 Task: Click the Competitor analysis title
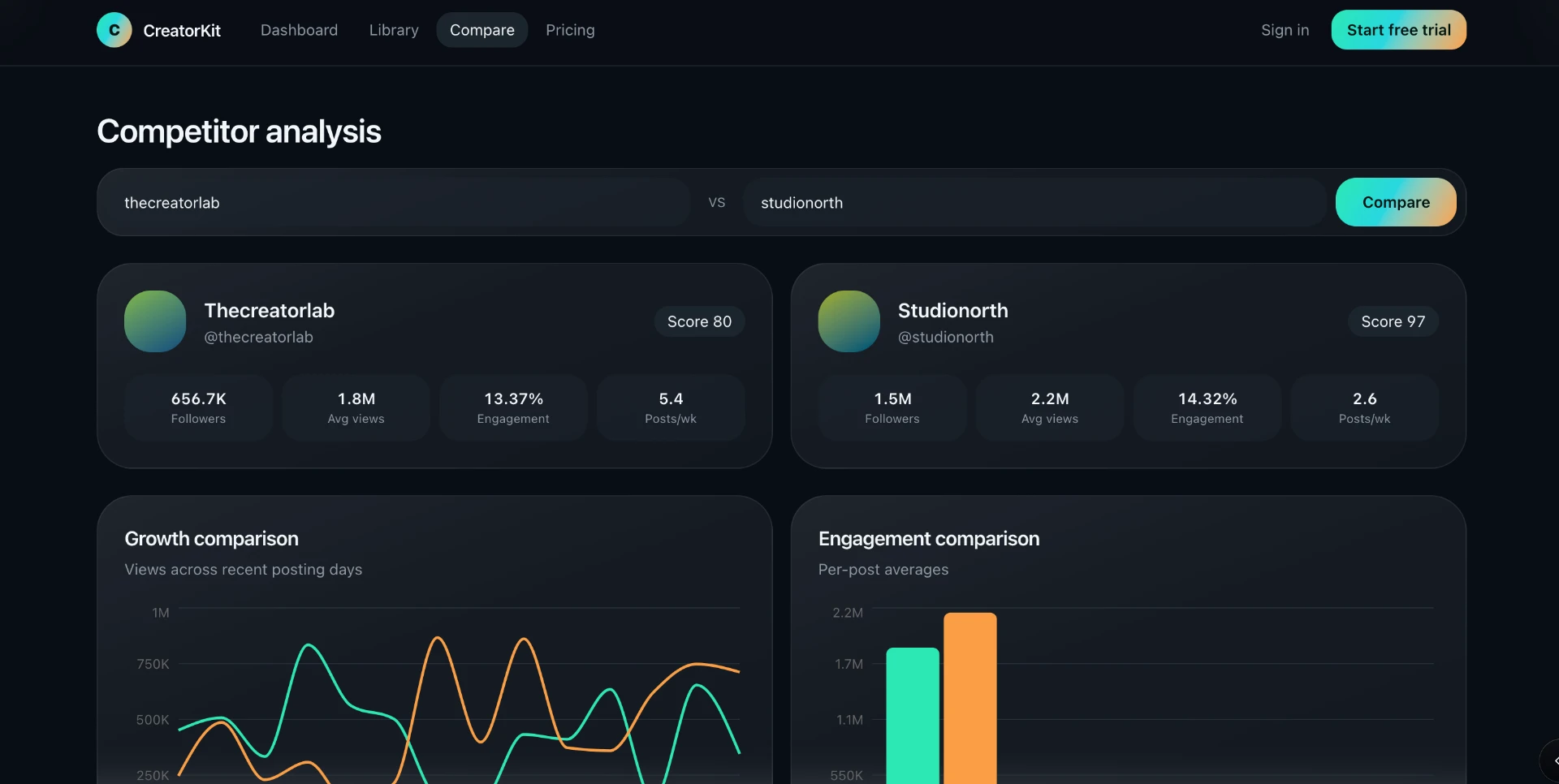(239, 131)
